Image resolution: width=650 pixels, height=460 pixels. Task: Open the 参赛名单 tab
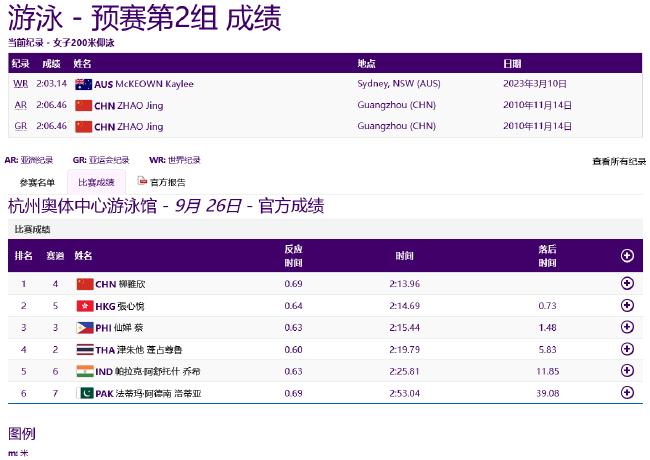point(37,182)
